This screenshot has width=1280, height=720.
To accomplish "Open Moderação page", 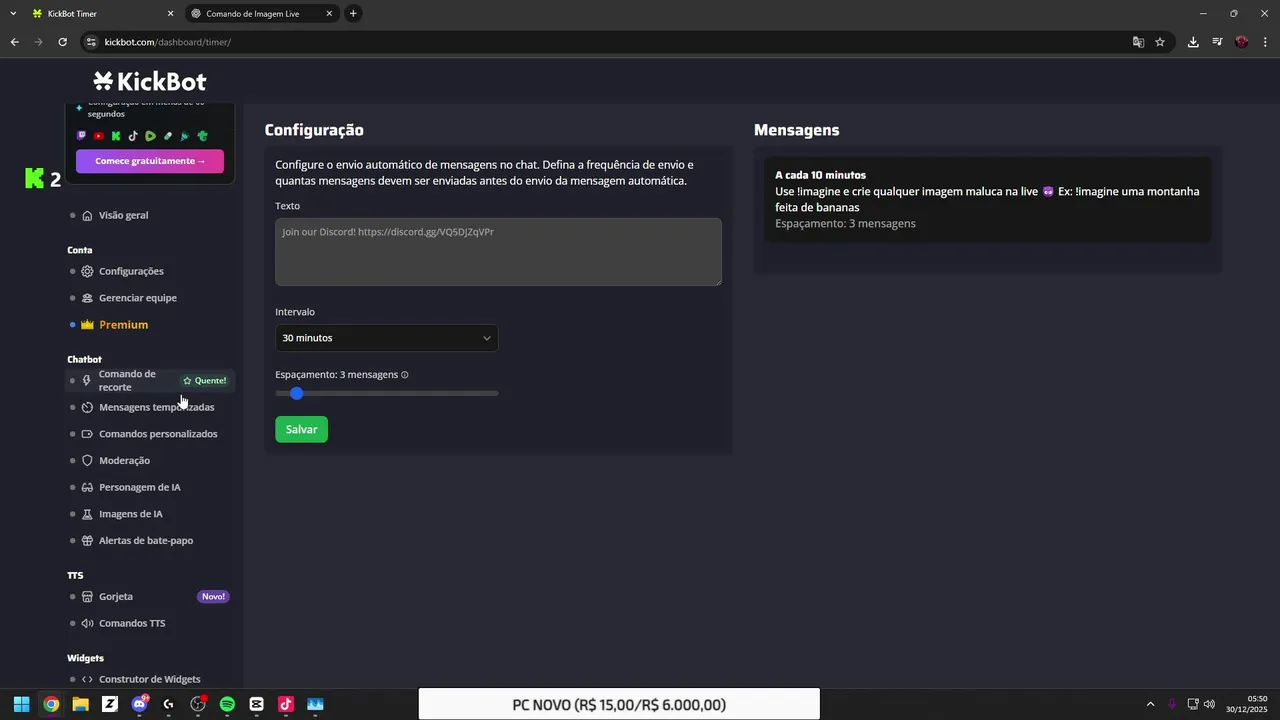I will click(x=124, y=460).
